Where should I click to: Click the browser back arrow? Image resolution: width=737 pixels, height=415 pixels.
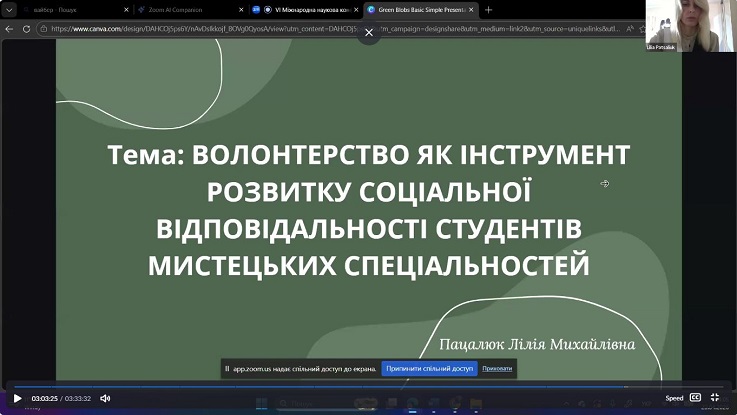pos(10,29)
